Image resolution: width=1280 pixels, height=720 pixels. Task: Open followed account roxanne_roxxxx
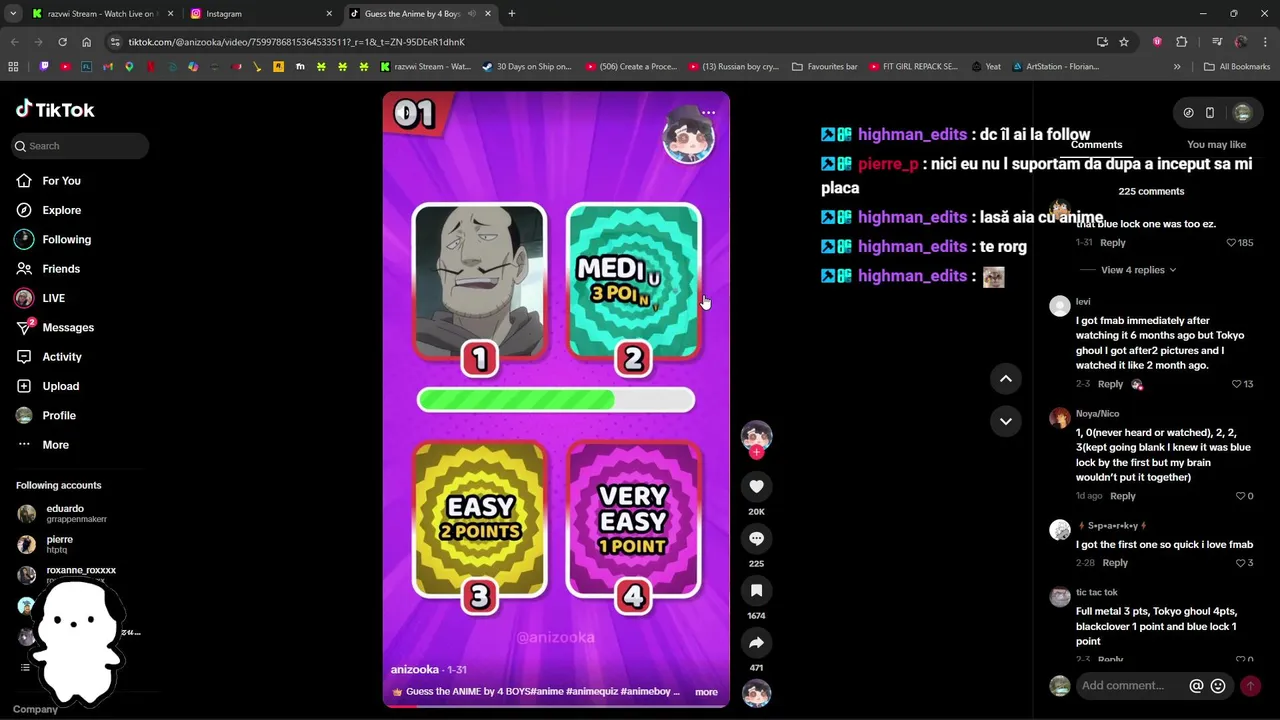(80, 574)
